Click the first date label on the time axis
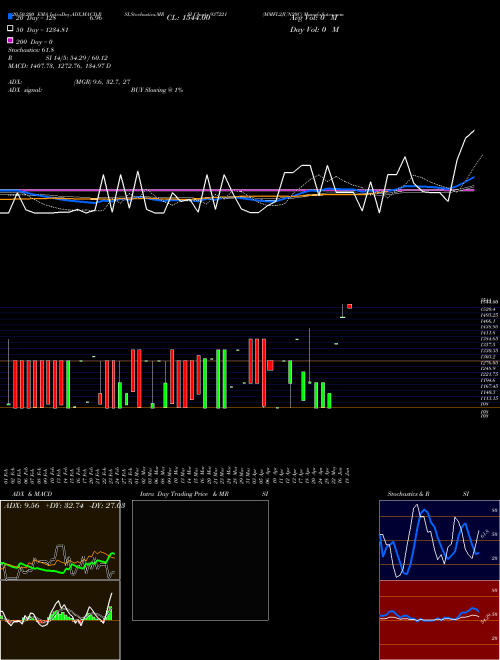This screenshot has width=500, height=660. pos(8,475)
